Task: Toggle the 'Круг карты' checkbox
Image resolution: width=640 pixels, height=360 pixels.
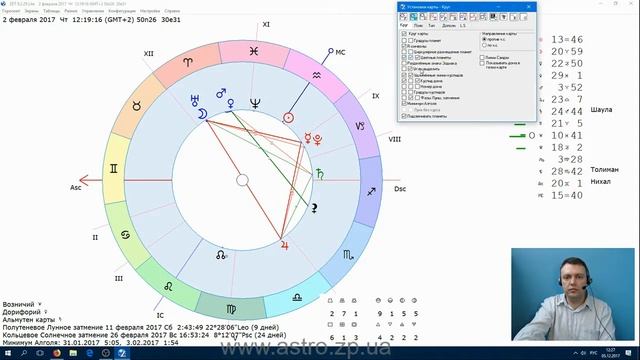Action: click(404, 34)
